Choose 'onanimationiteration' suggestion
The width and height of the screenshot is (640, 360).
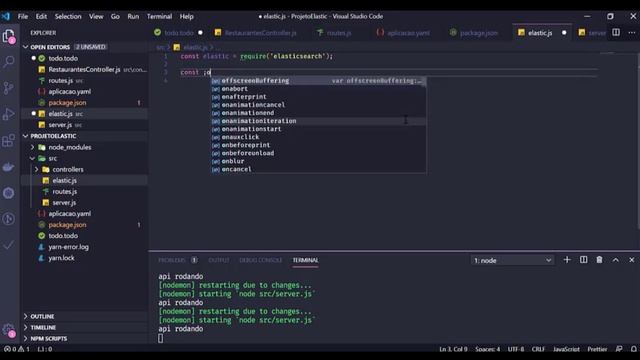pyautogui.click(x=318, y=121)
